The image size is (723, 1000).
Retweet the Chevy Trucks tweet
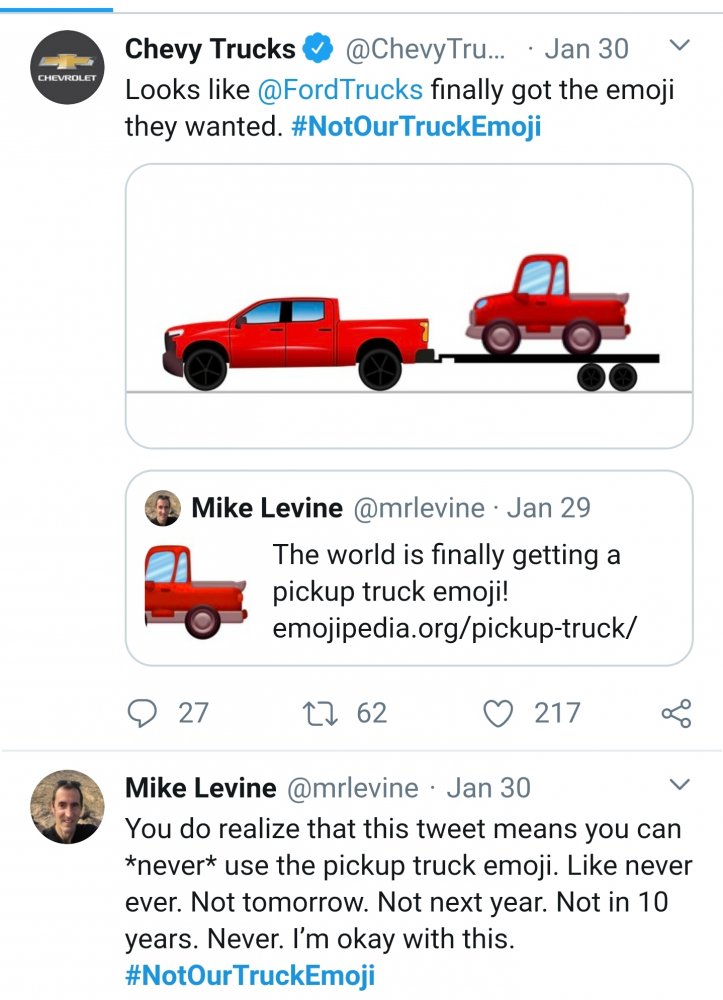click(x=319, y=712)
